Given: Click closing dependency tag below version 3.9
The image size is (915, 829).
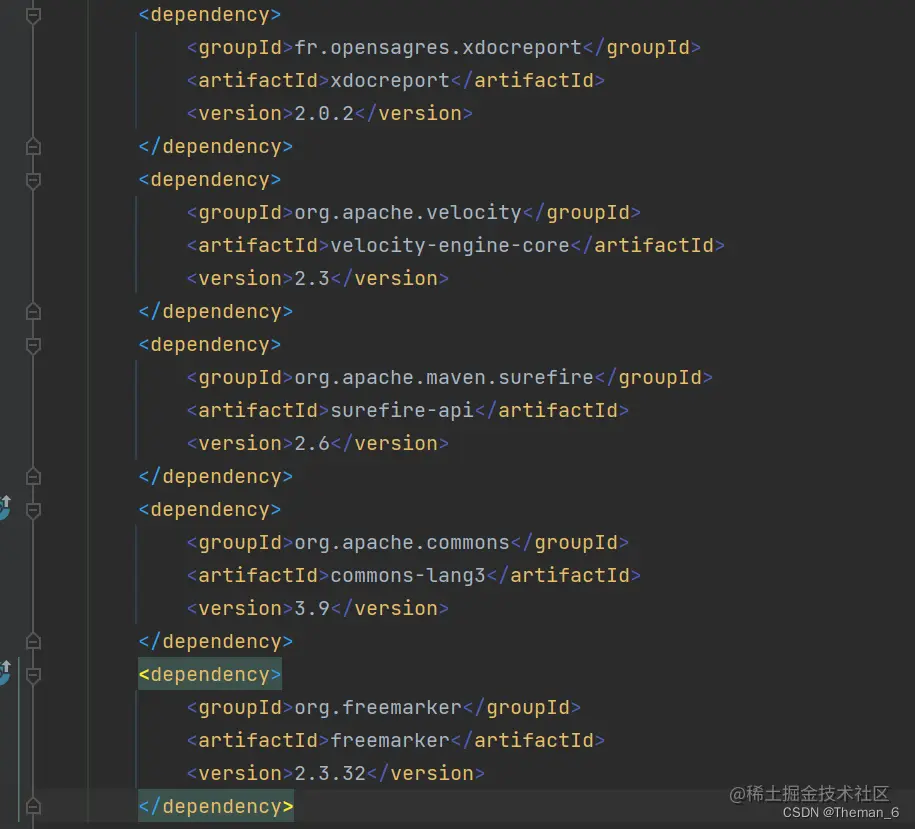Looking at the screenshot, I should 215,642.
